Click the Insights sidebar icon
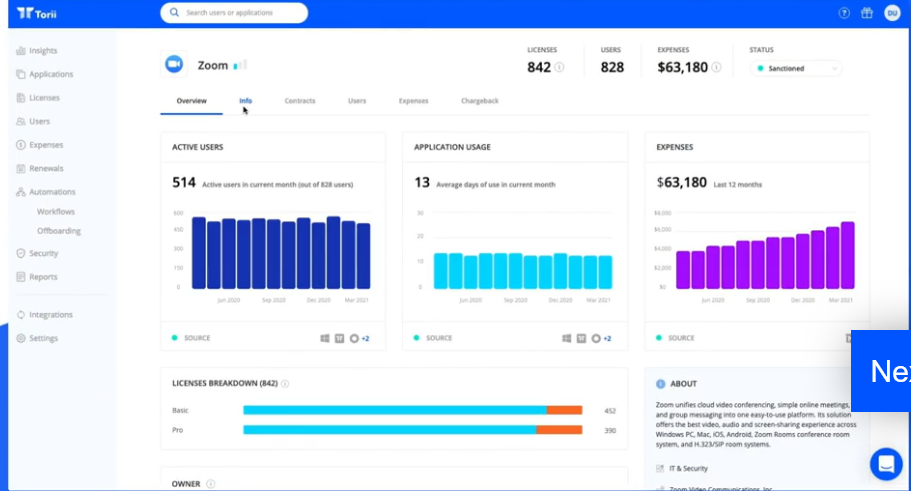Image resolution: width=911 pixels, height=491 pixels. 21,51
